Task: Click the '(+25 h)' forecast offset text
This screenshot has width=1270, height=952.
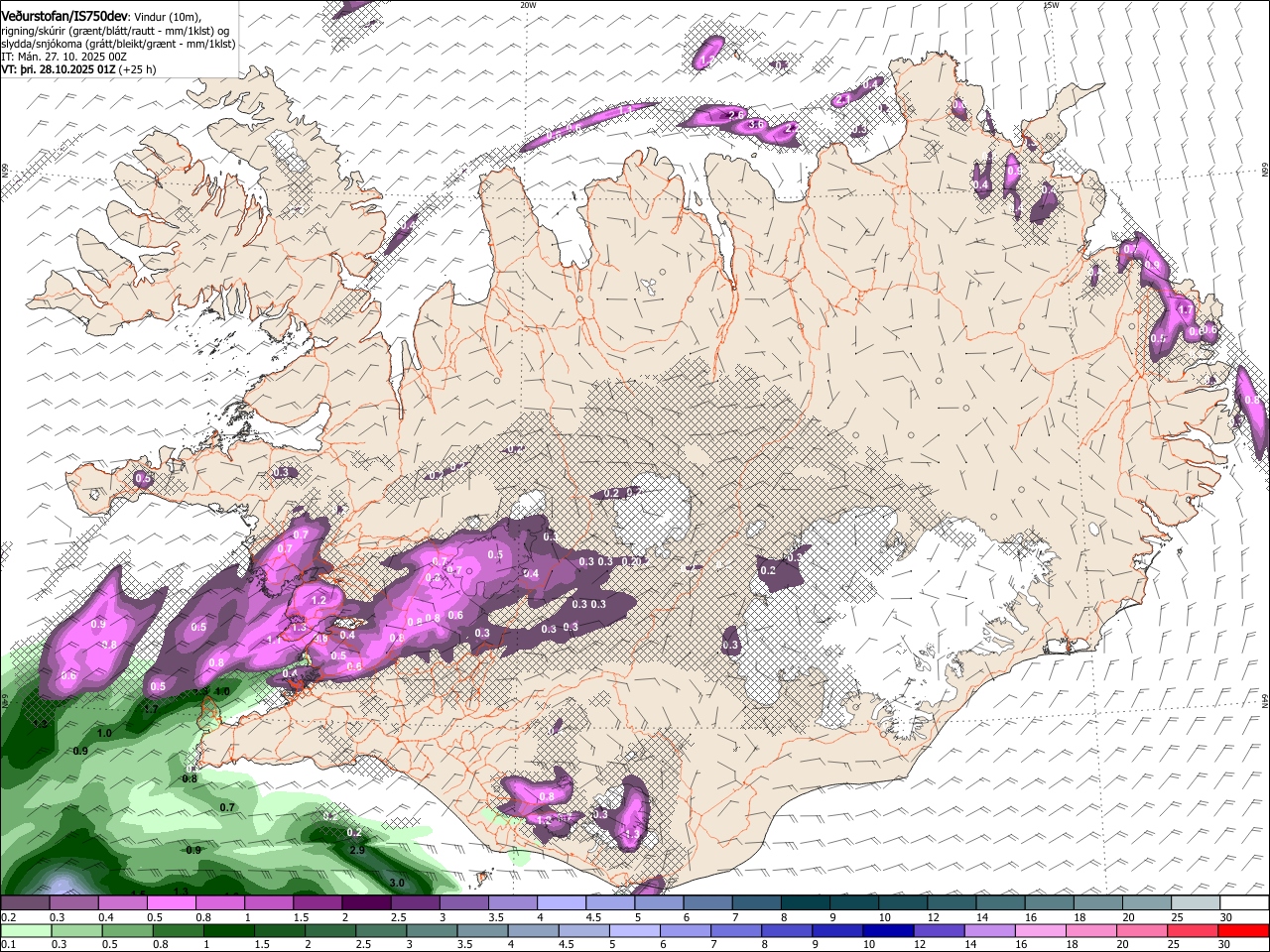Action: [x=137, y=70]
